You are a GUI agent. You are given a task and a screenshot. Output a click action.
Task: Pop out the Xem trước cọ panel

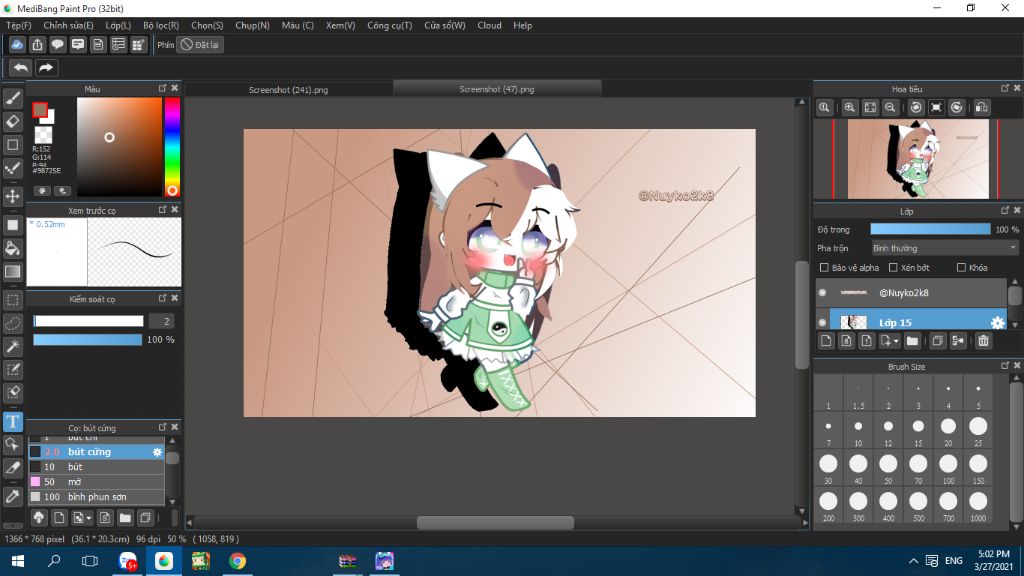[163, 210]
